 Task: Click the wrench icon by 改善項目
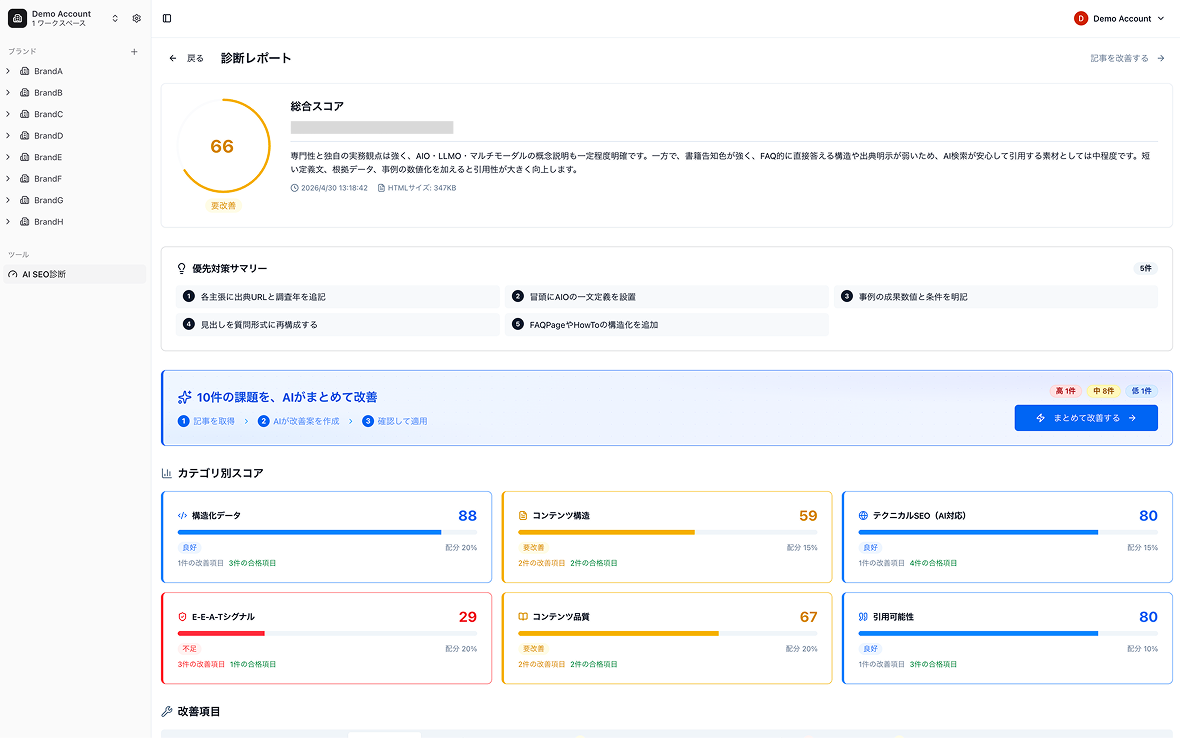pyautogui.click(x=167, y=712)
